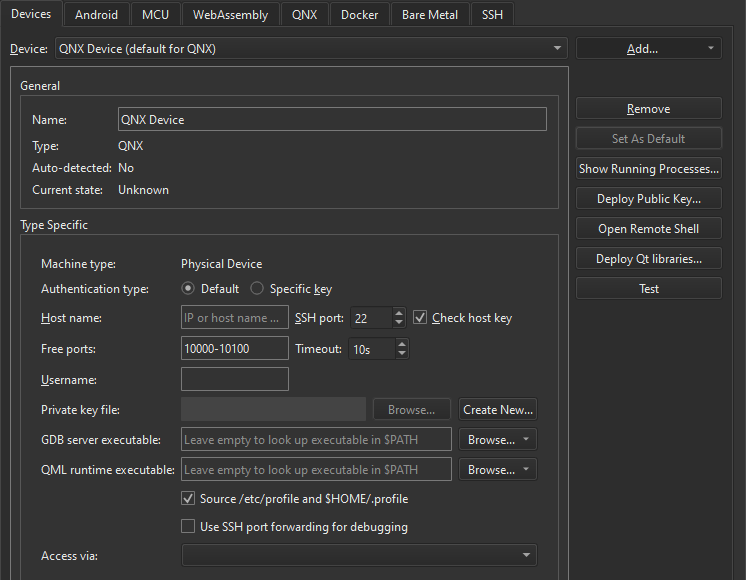Open the Docker tab
This screenshot has height=580, width=746.
click(359, 14)
